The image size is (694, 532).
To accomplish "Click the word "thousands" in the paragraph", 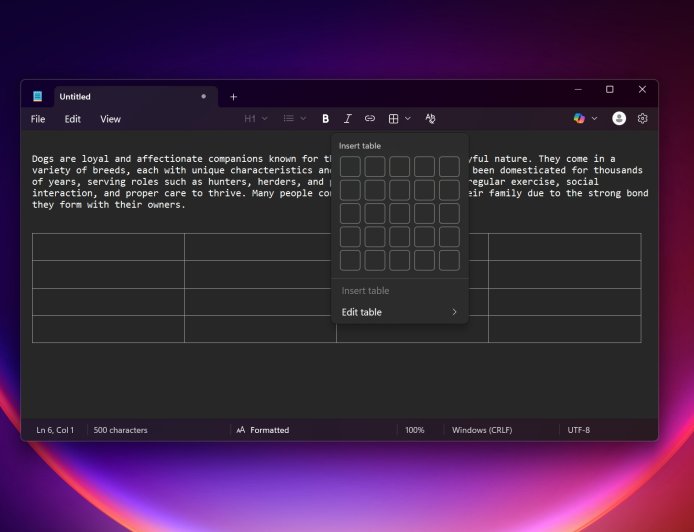I will click(618, 170).
